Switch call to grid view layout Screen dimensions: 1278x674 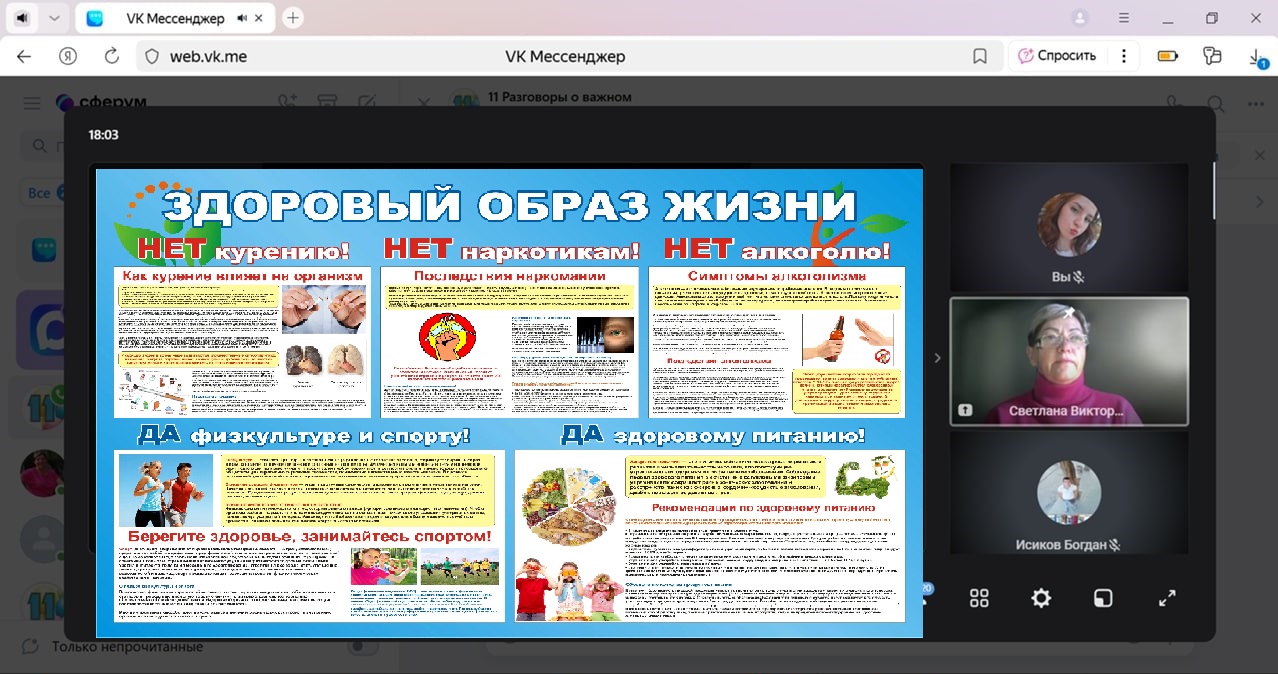click(979, 598)
